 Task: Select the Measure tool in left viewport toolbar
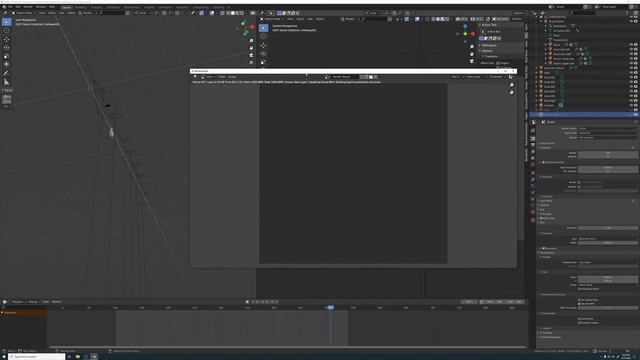click(x=7, y=82)
